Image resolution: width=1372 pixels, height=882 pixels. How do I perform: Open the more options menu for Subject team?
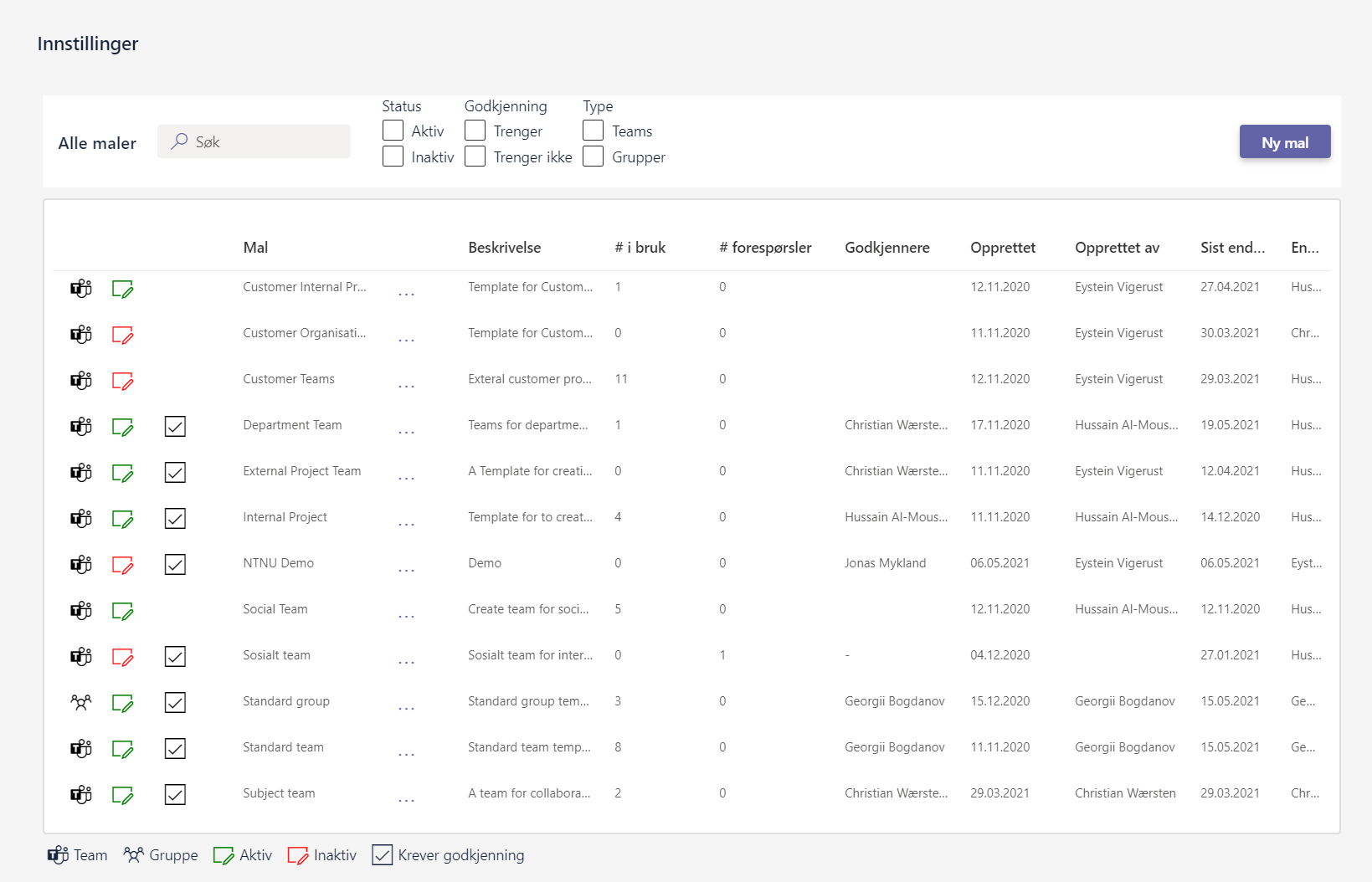point(406,801)
